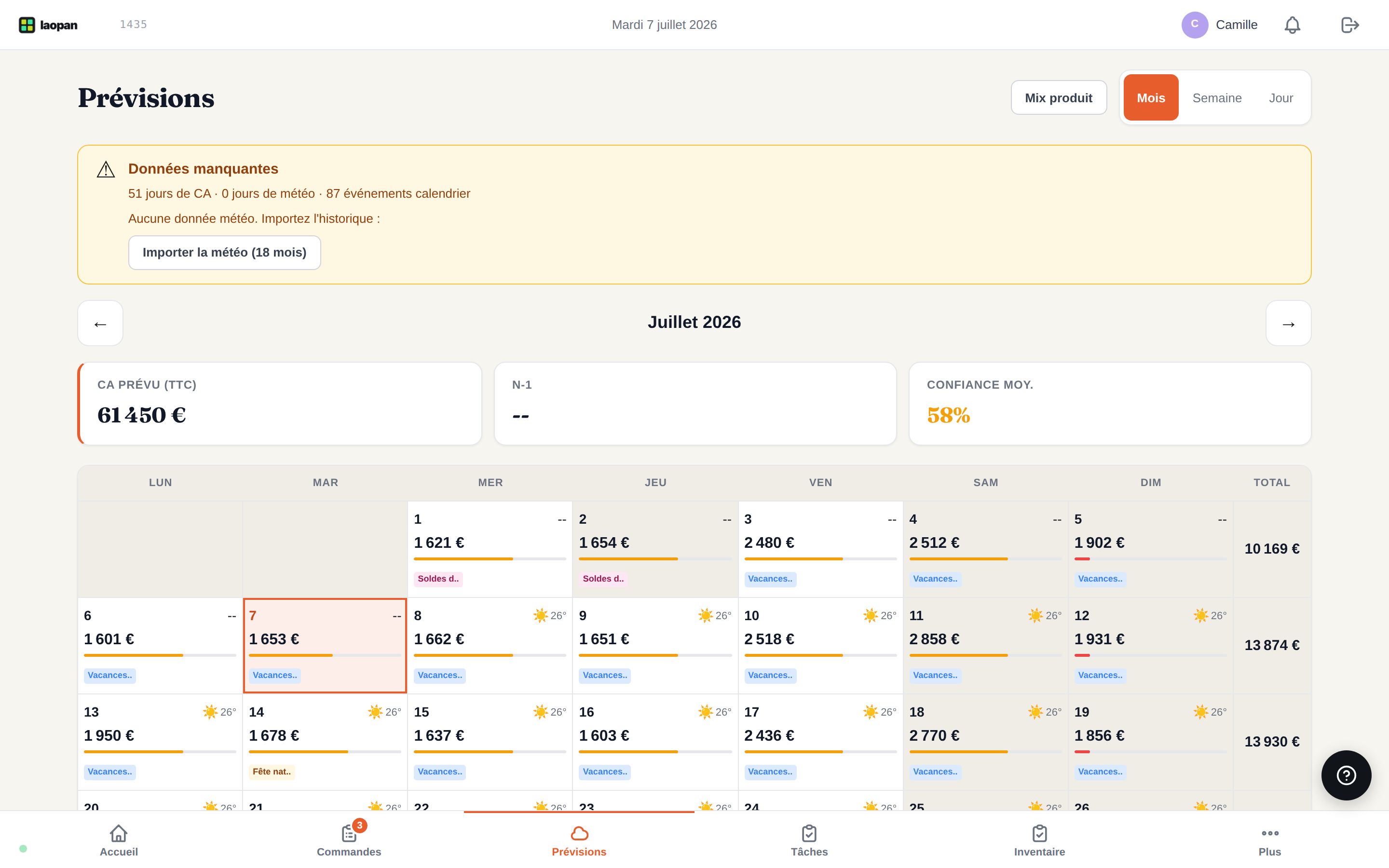Open Camille user profile

point(1220,25)
